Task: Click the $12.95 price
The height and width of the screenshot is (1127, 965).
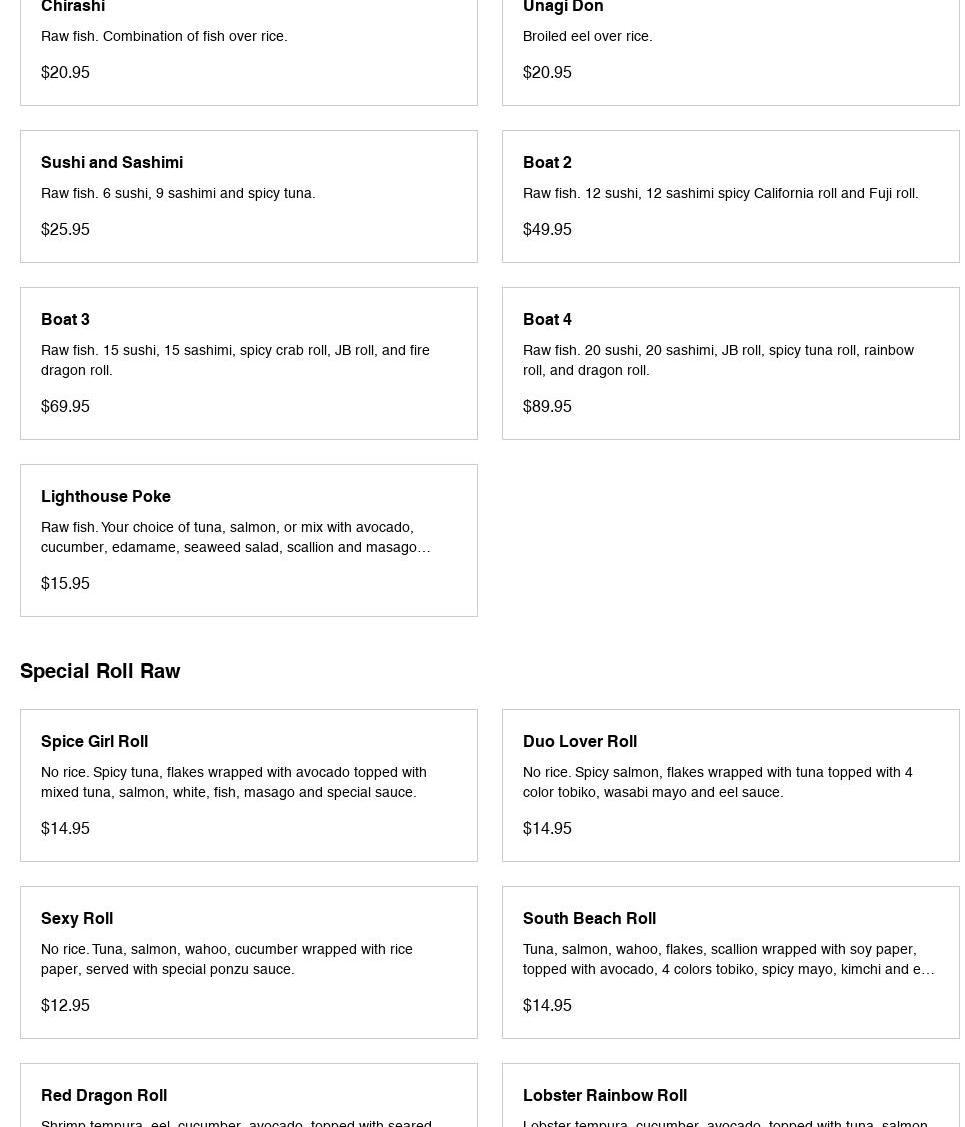Action: click(x=65, y=1006)
